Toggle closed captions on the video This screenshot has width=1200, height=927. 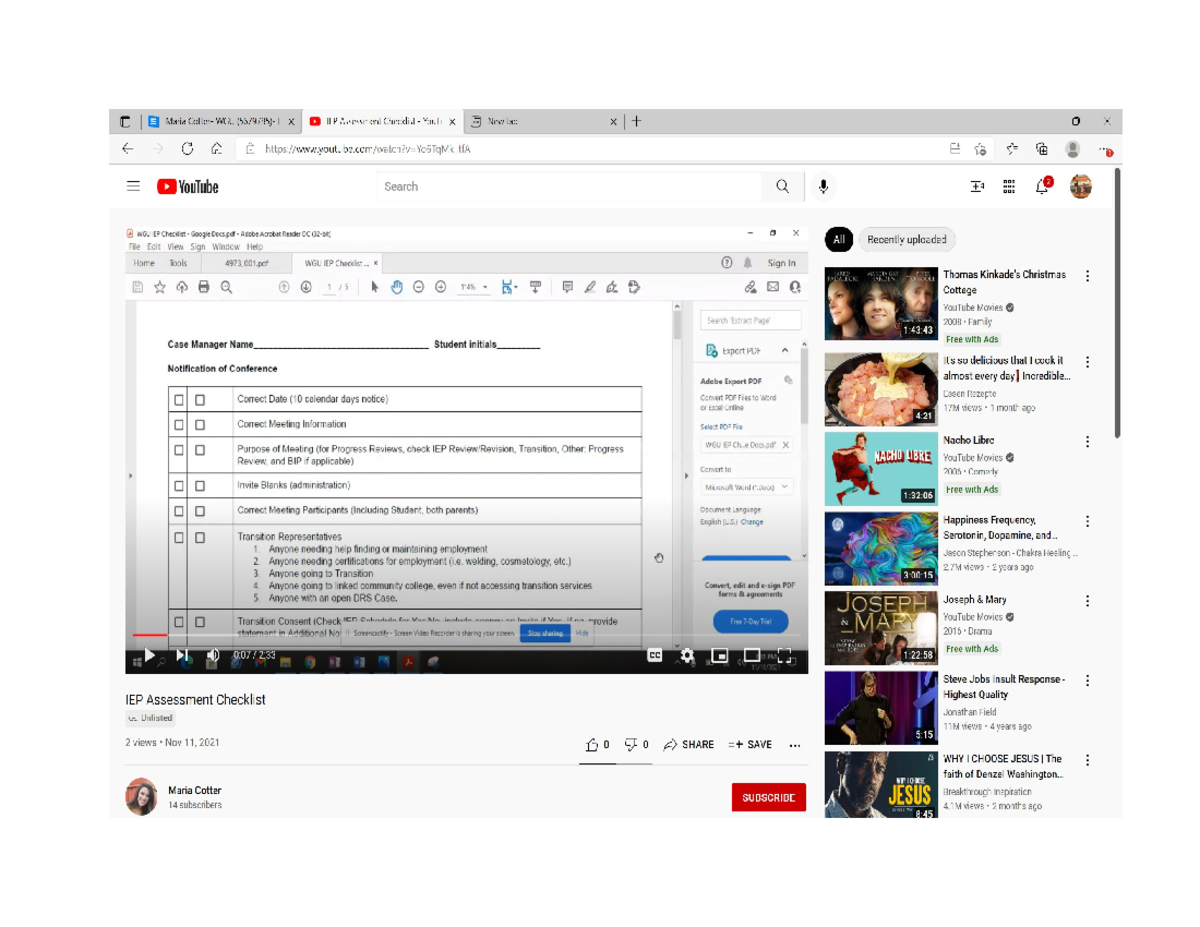[655, 656]
